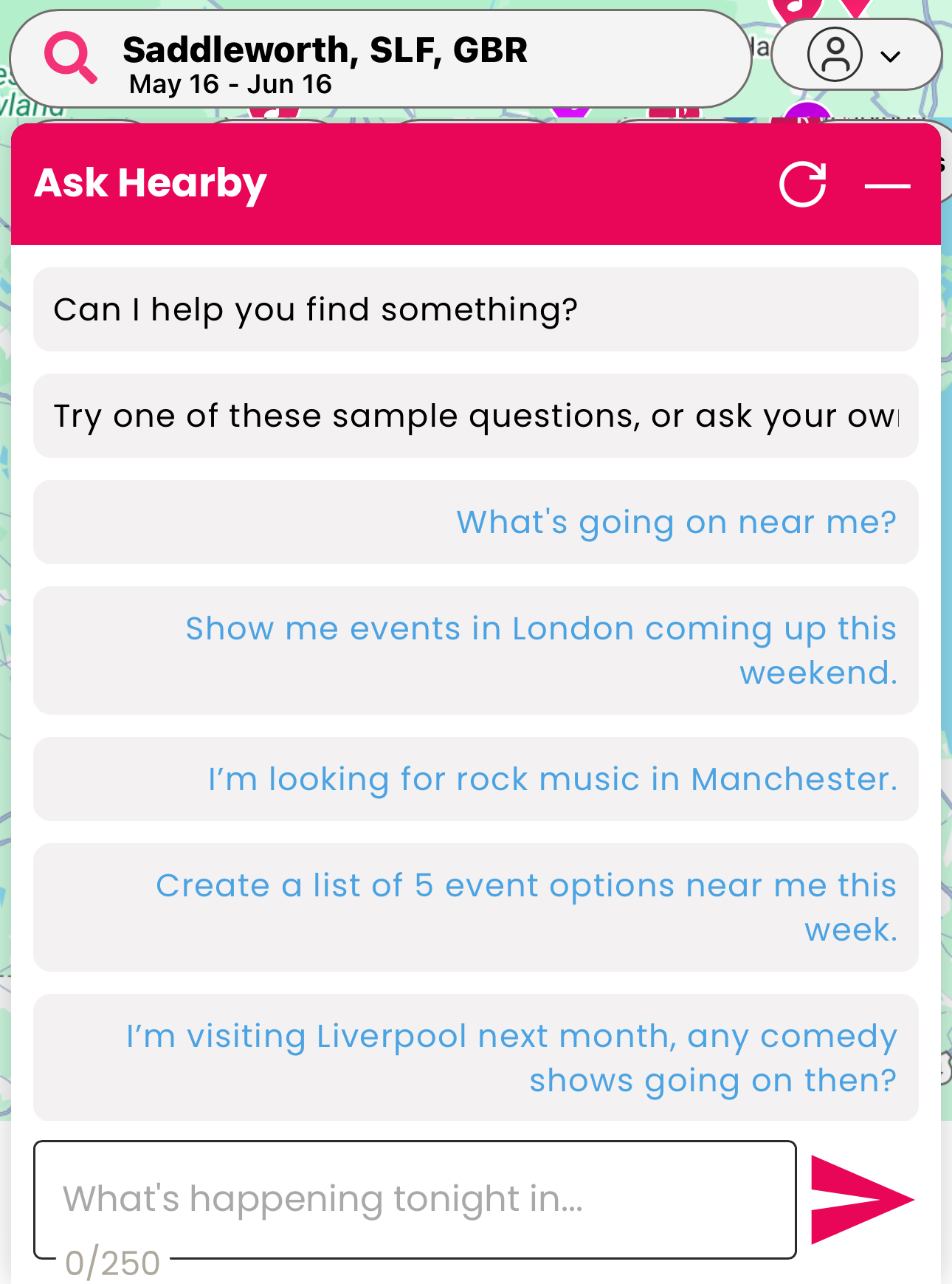Image resolution: width=952 pixels, height=1284 pixels.
Task: Click the 0/250 character counter
Action: [x=112, y=1263]
